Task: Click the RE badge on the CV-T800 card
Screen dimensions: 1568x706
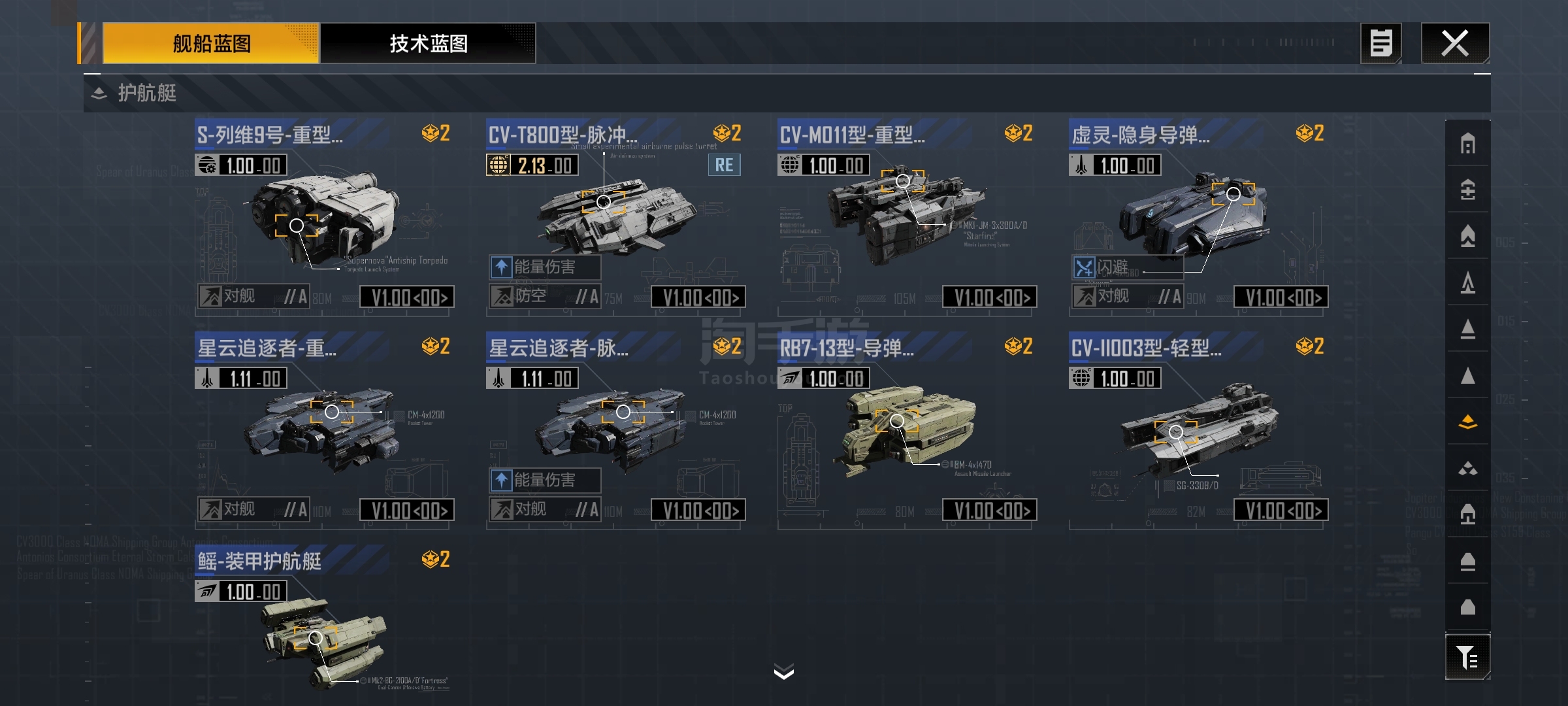Action: (x=724, y=165)
